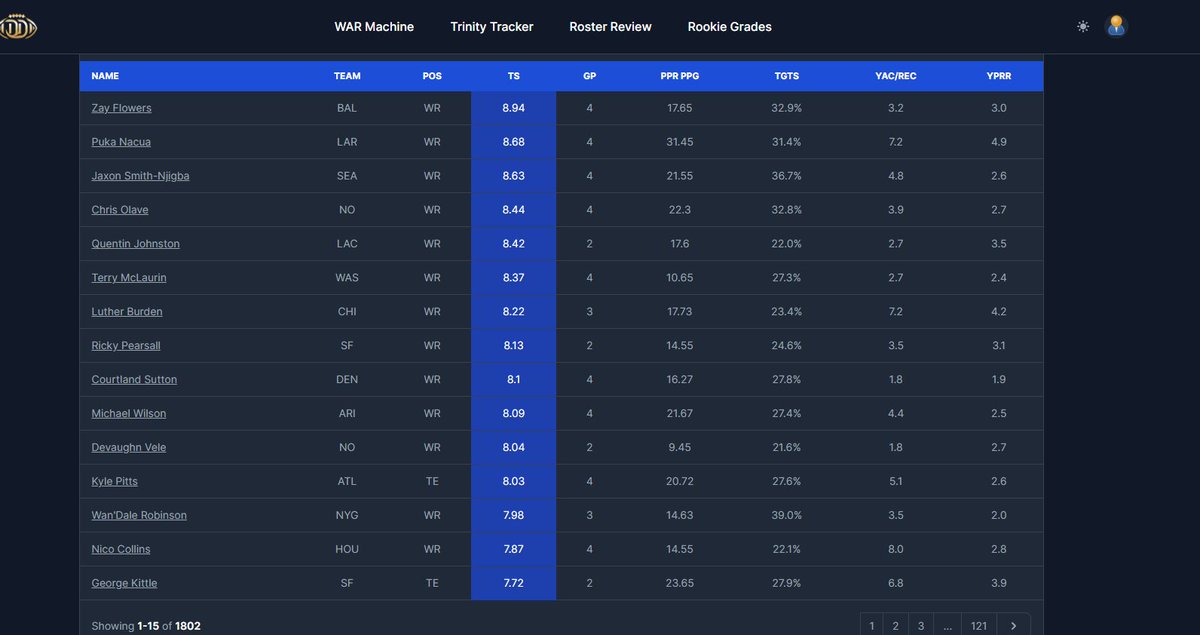Go to page 3
This screenshot has height=635, width=1200.
(920, 625)
